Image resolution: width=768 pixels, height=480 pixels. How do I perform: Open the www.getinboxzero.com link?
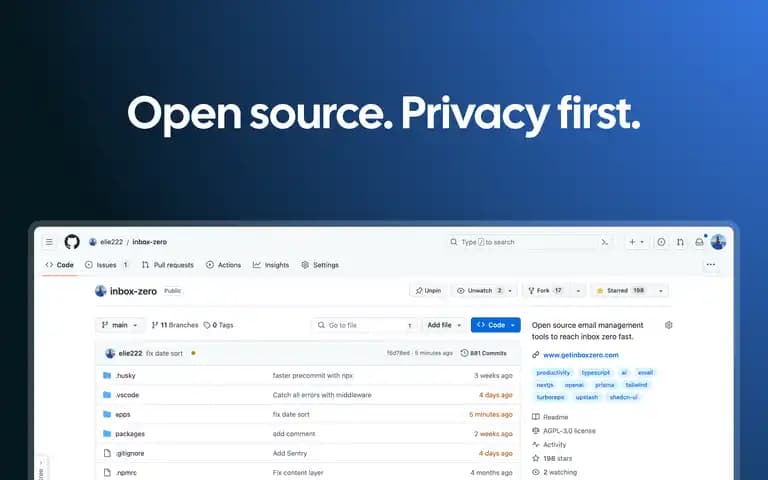(580, 355)
